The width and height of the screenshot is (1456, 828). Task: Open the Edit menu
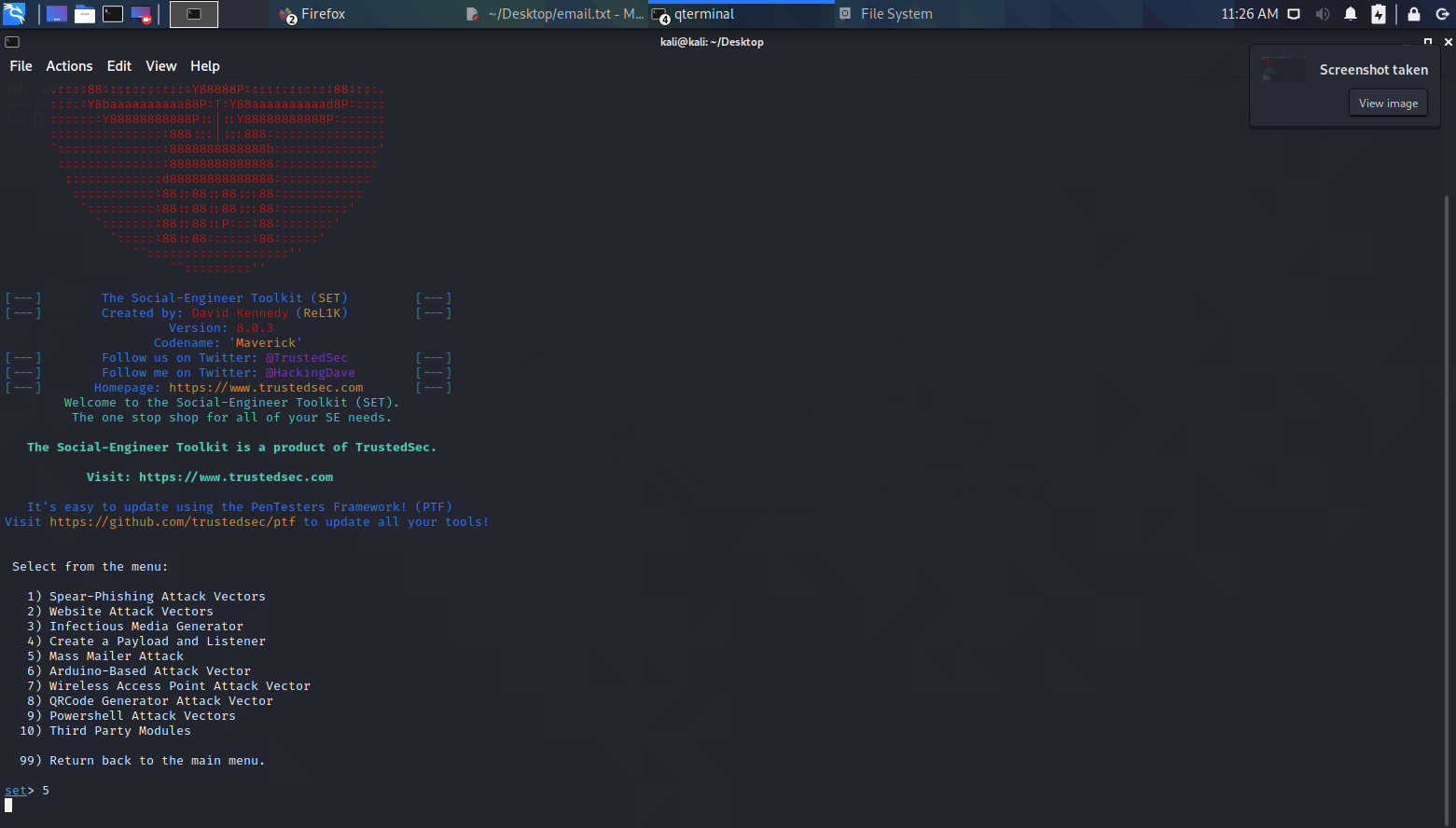119,66
